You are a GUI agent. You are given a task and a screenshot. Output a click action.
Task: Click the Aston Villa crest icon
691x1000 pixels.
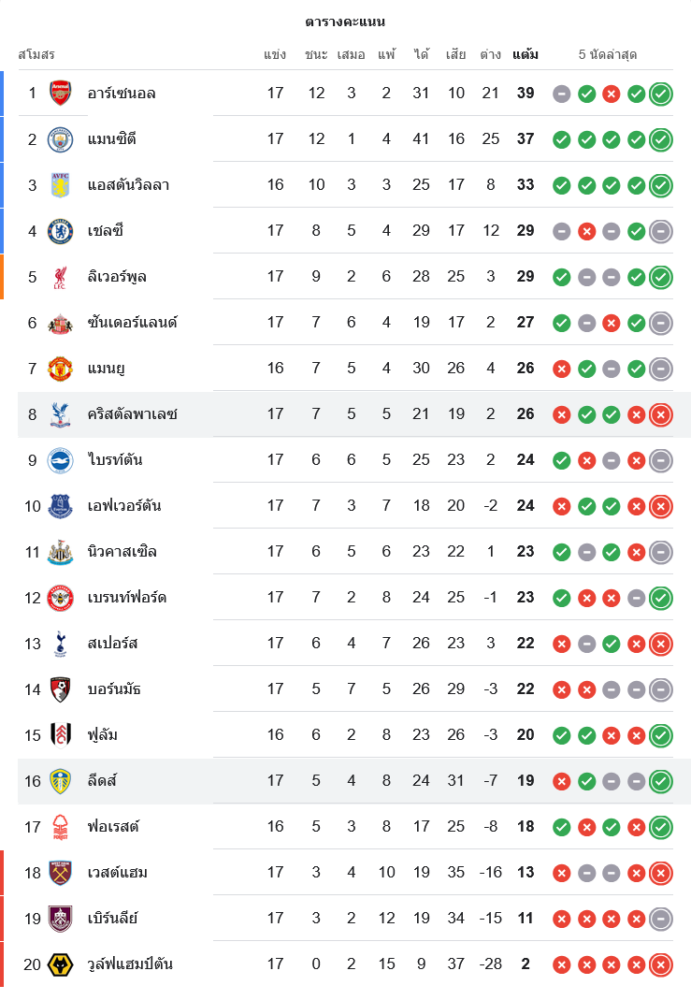click(60, 185)
